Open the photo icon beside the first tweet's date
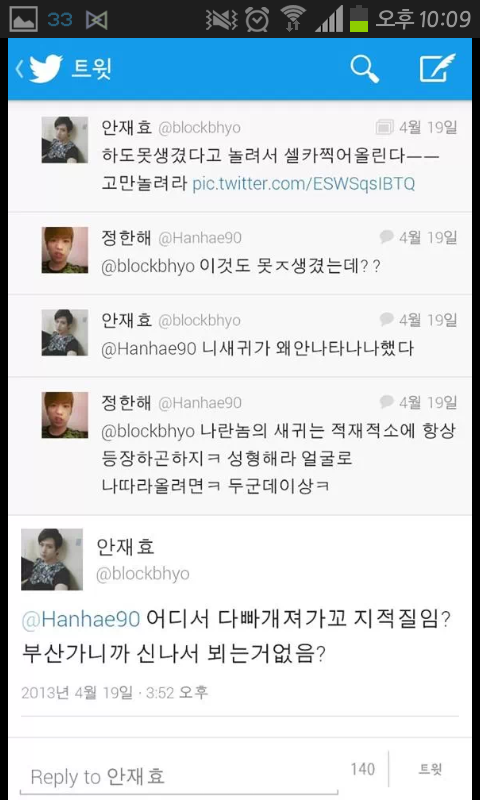The image size is (480, 800). pos(384,127)
